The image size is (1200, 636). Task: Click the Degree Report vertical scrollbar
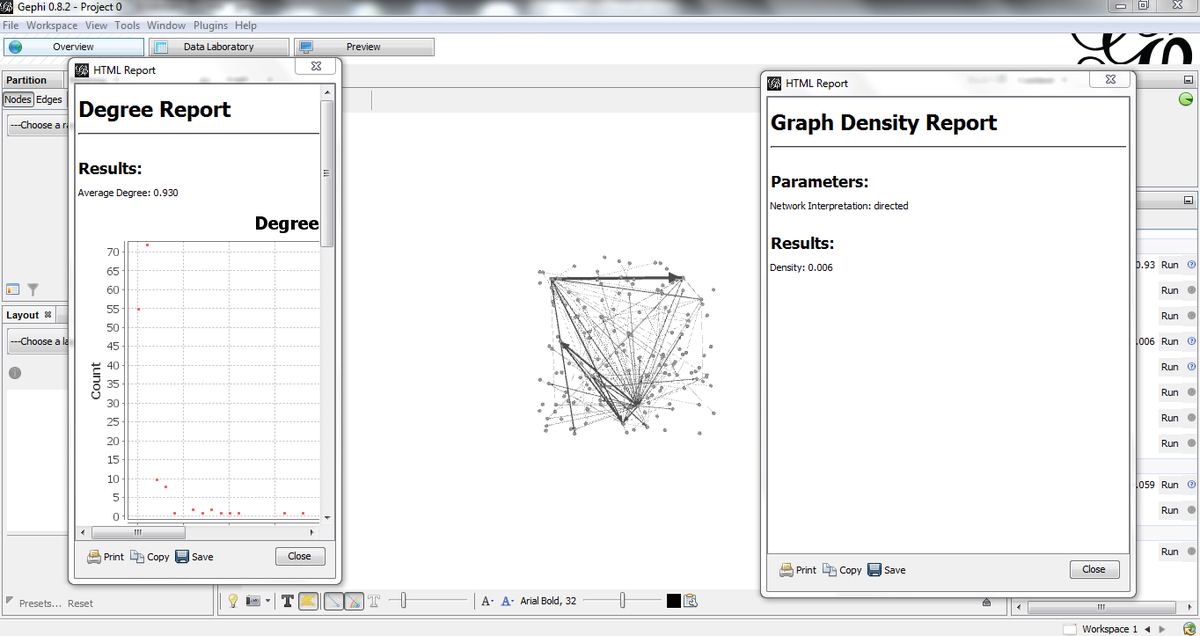tap(327, 175)
